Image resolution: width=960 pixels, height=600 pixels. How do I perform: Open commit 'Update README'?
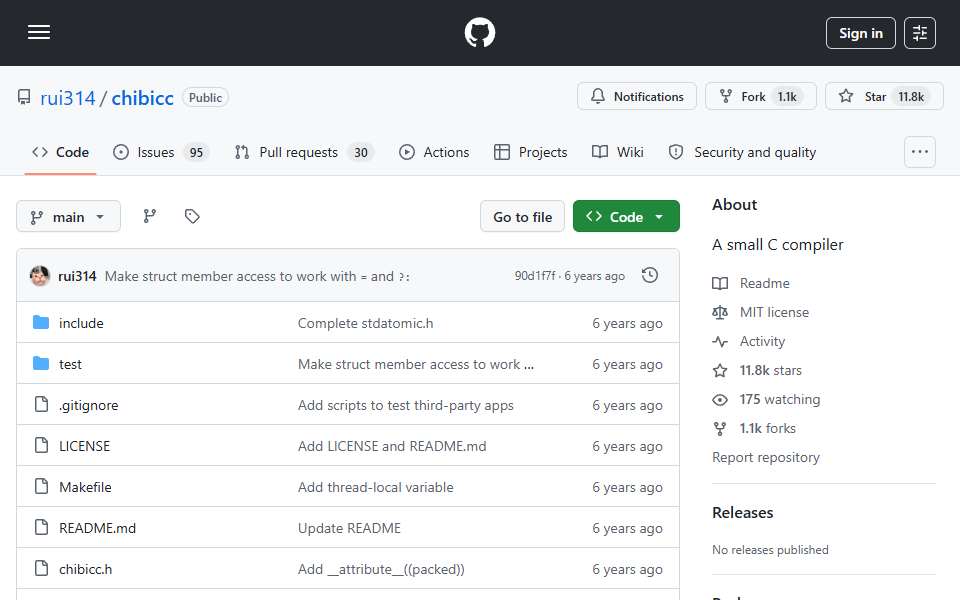[349, 528]
